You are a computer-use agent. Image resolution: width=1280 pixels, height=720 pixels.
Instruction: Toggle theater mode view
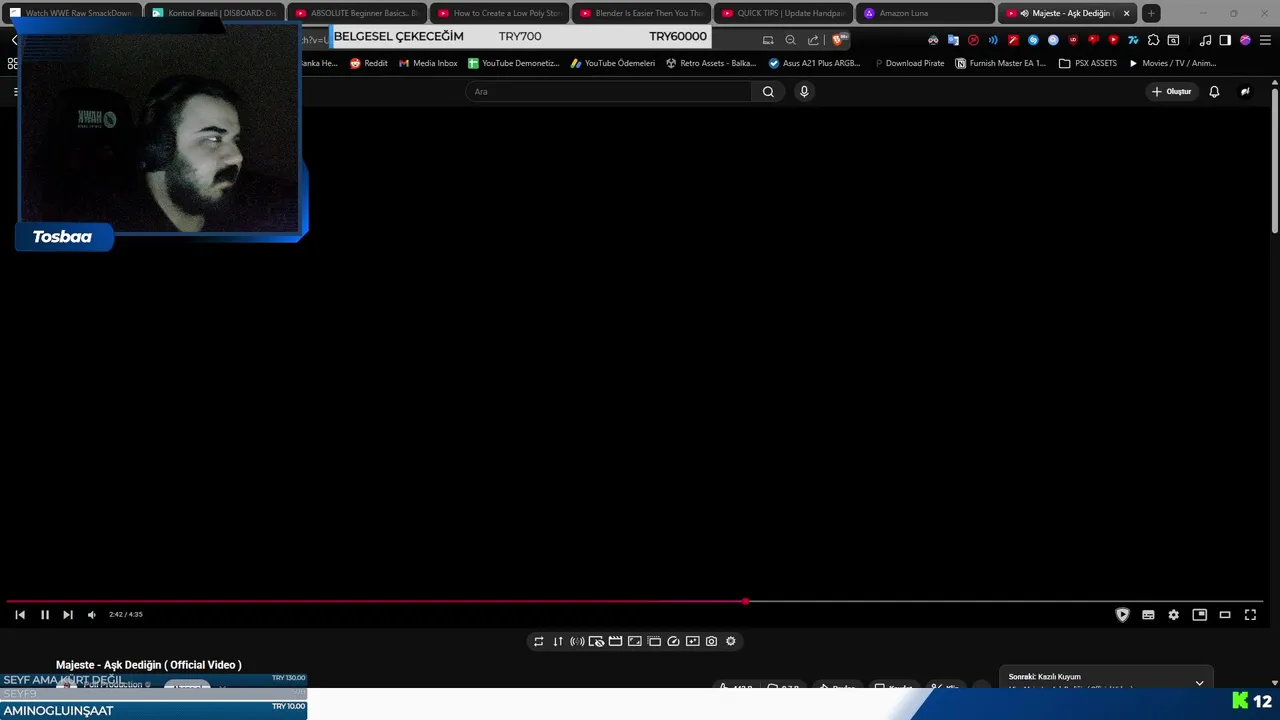tap(1225, 615)
